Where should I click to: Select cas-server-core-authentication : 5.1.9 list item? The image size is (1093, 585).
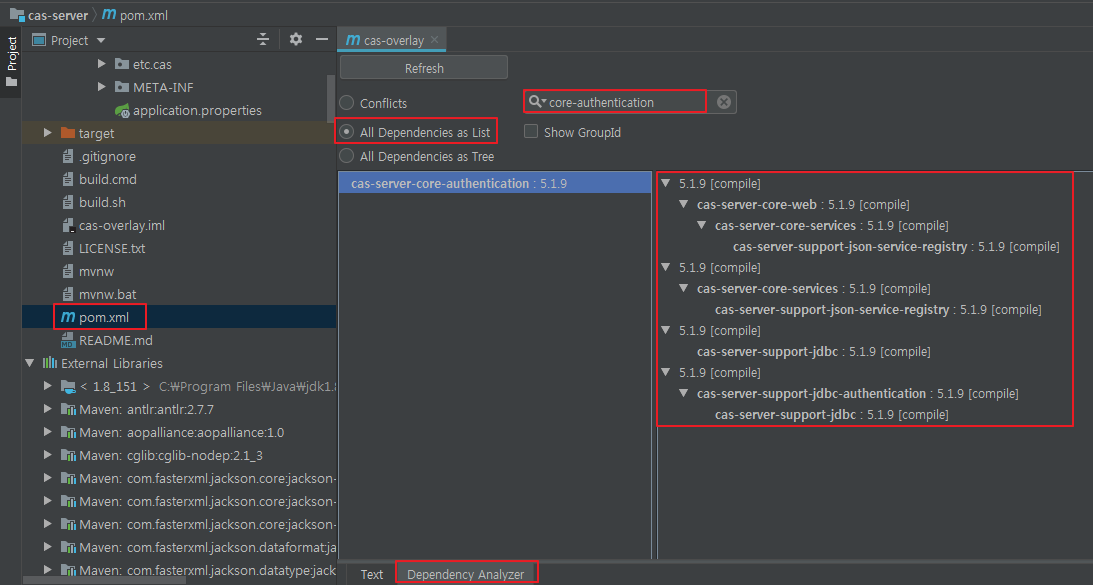[495, 183]
